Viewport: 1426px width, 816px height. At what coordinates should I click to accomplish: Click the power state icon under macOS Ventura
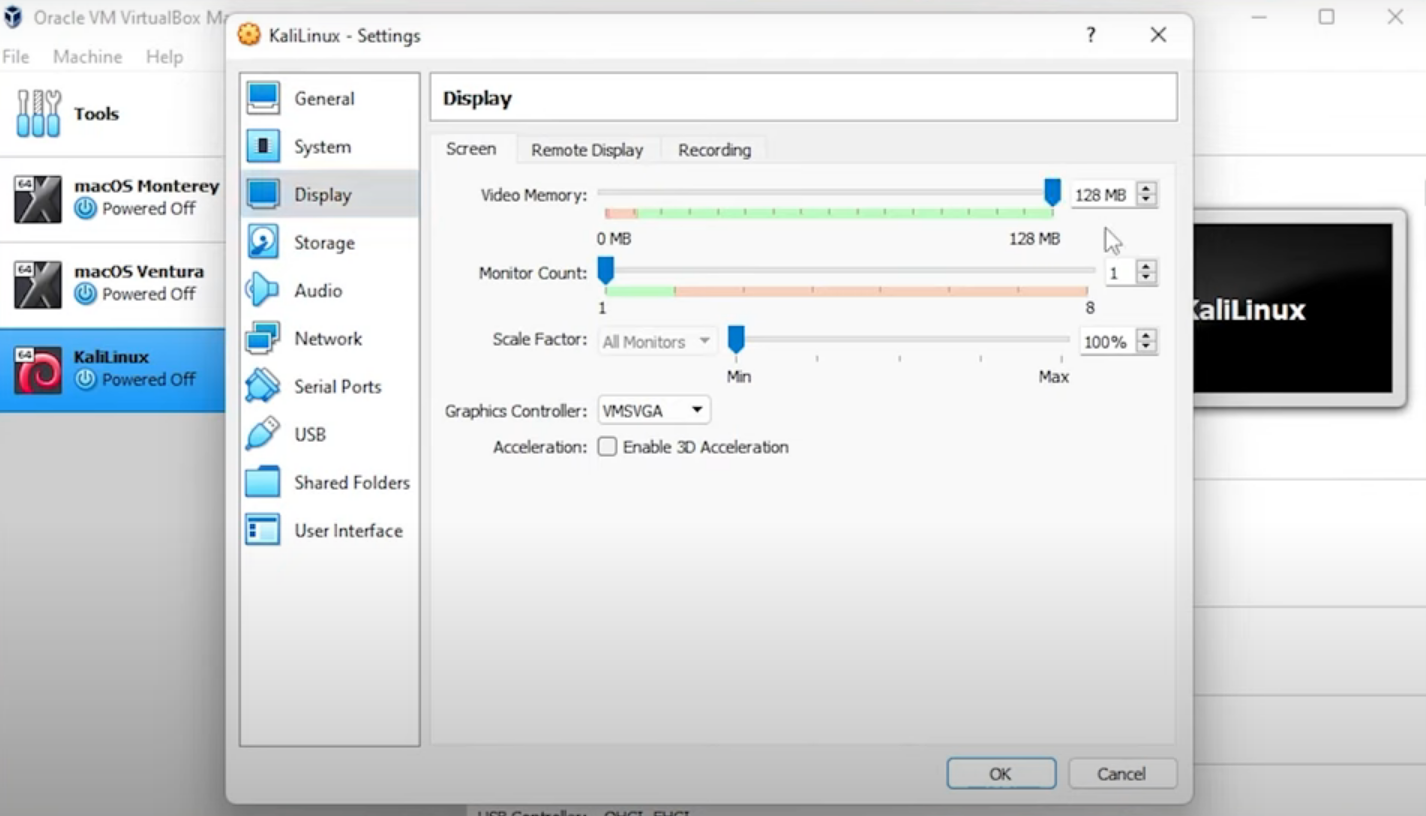pyautogui.click(x=86, y=294)
